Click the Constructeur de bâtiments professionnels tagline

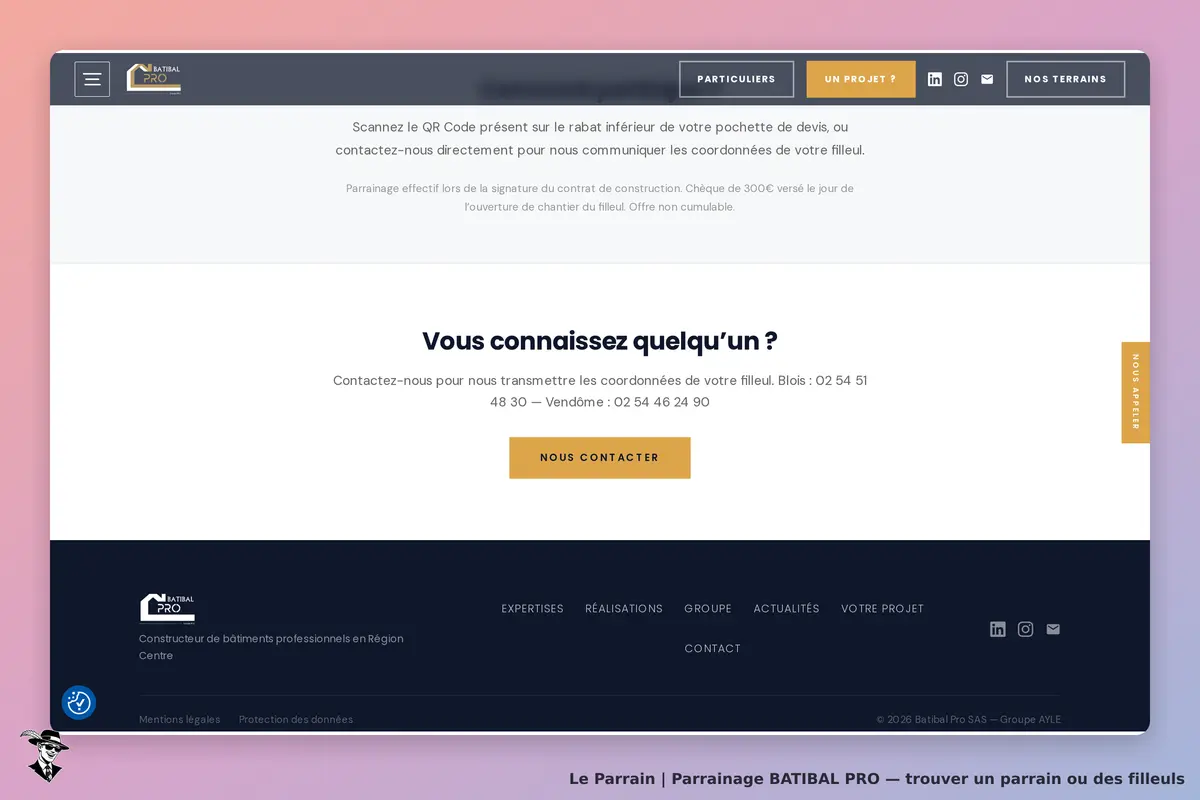tap(271, 647)
